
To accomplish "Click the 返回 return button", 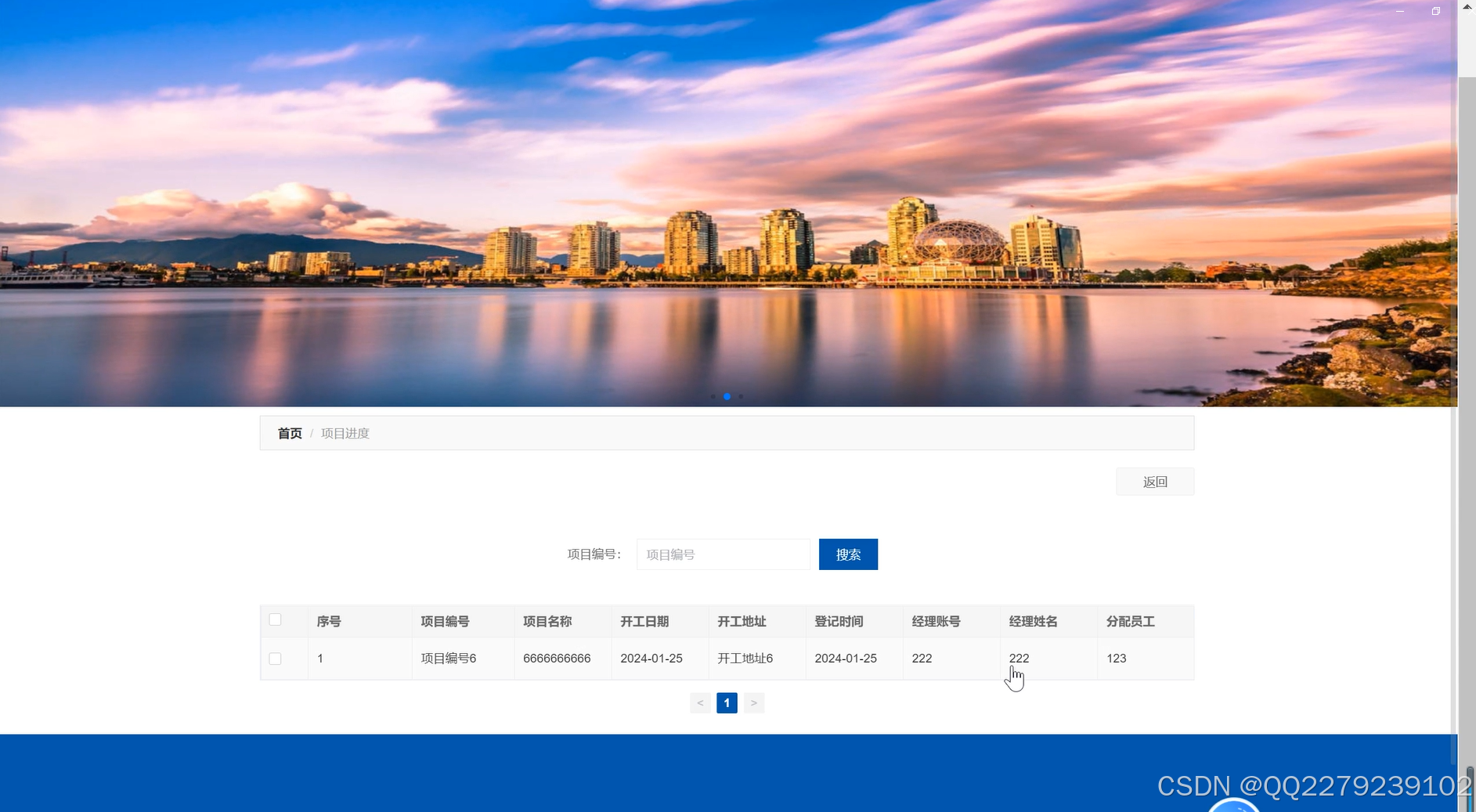I will click(x=1155, y=482).
